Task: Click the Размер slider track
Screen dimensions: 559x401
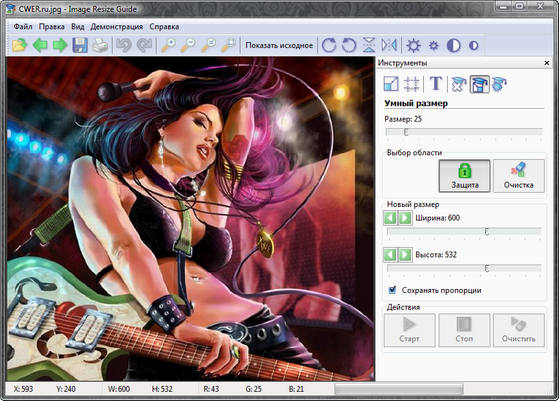Action: pos(464,132)
